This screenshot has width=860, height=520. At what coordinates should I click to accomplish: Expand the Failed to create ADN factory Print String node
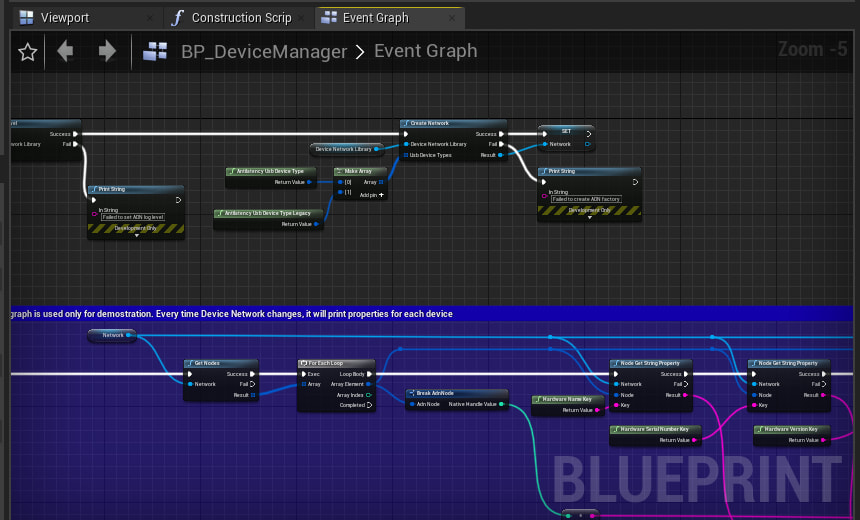click(x=590, y=218)
